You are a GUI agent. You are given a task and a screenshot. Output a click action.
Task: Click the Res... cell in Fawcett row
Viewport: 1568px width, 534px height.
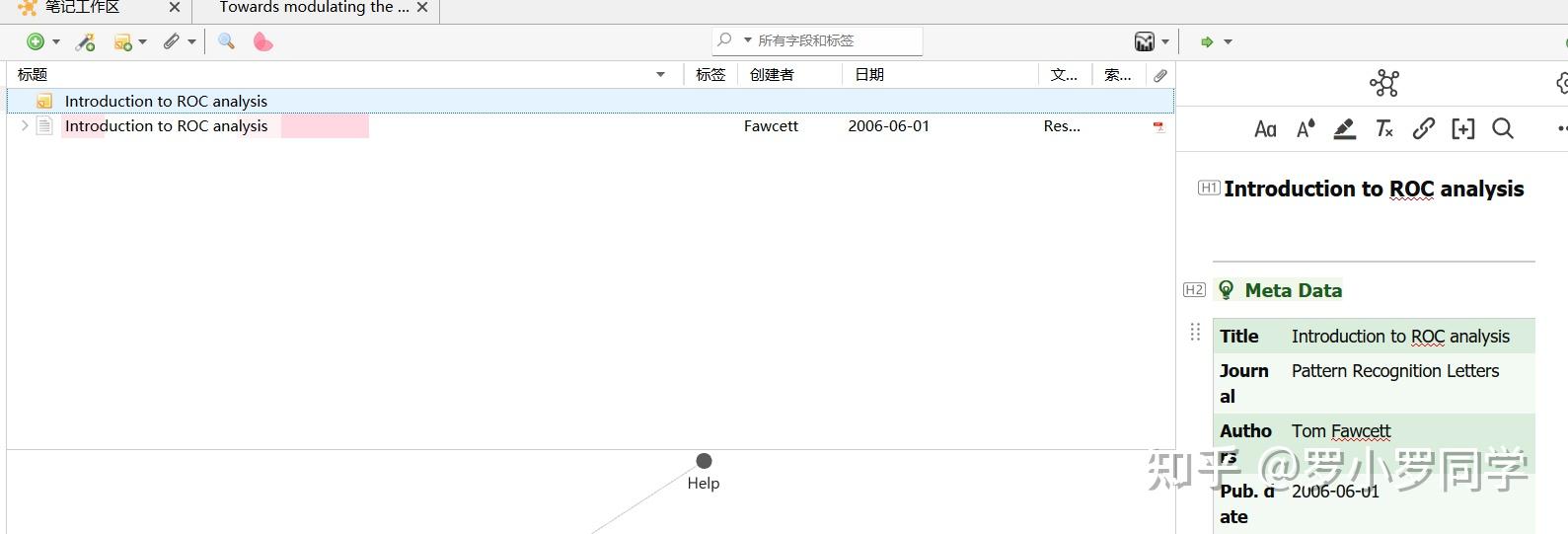click(x=1062, y=125)
